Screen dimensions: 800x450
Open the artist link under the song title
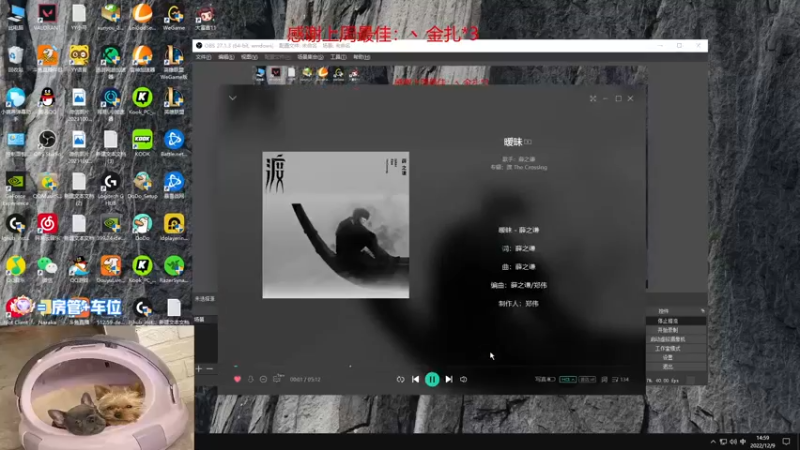pos(527,159)
